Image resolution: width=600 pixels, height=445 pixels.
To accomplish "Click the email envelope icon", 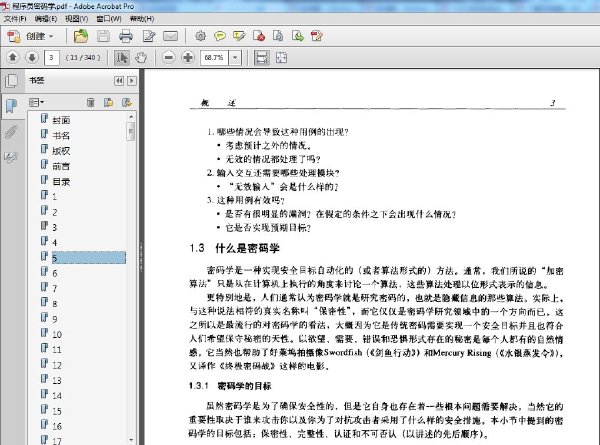I will (170, 36).
